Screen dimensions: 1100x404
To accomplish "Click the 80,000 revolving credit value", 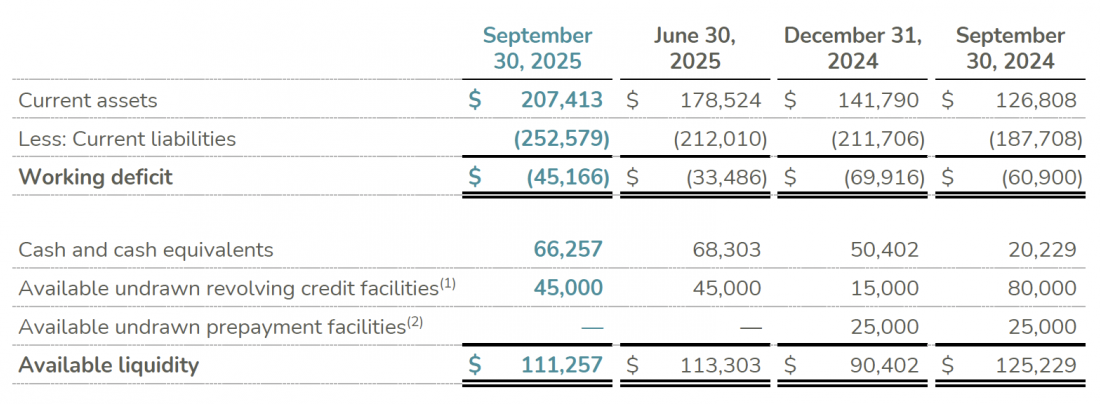I will pyautogui.click(x=1042, y=288).
